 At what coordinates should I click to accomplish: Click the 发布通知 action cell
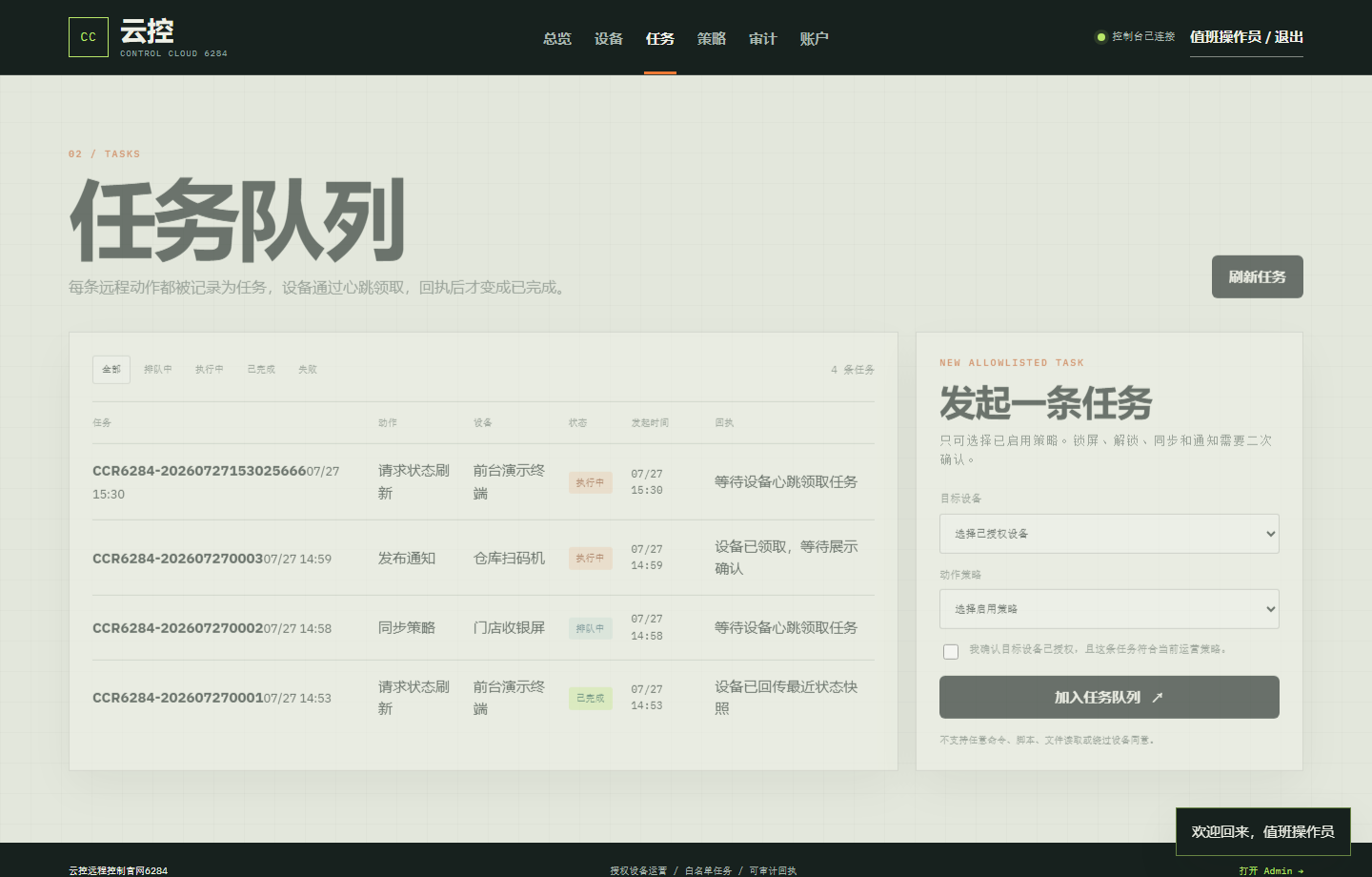407,559
